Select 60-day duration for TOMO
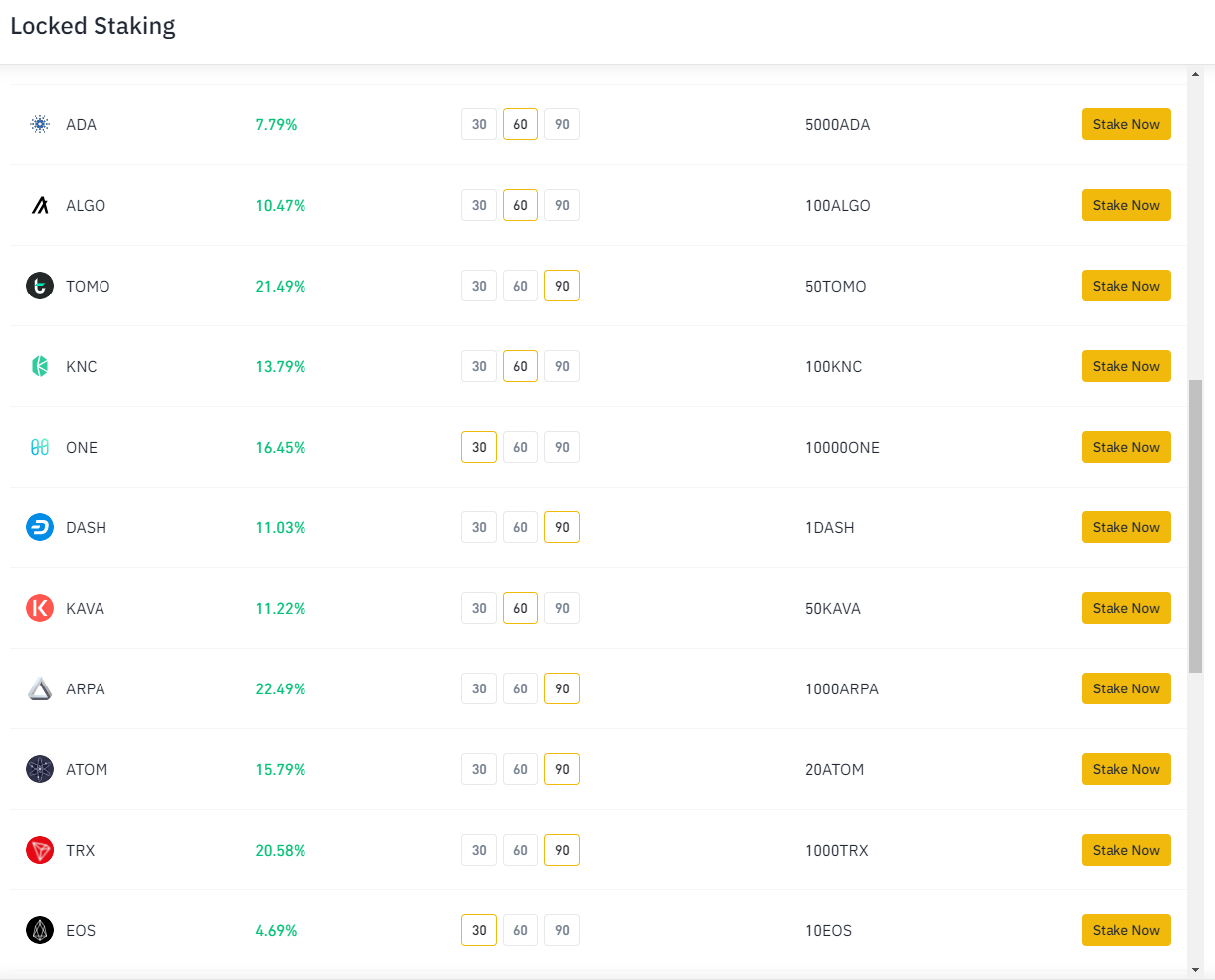 (520, 286)
